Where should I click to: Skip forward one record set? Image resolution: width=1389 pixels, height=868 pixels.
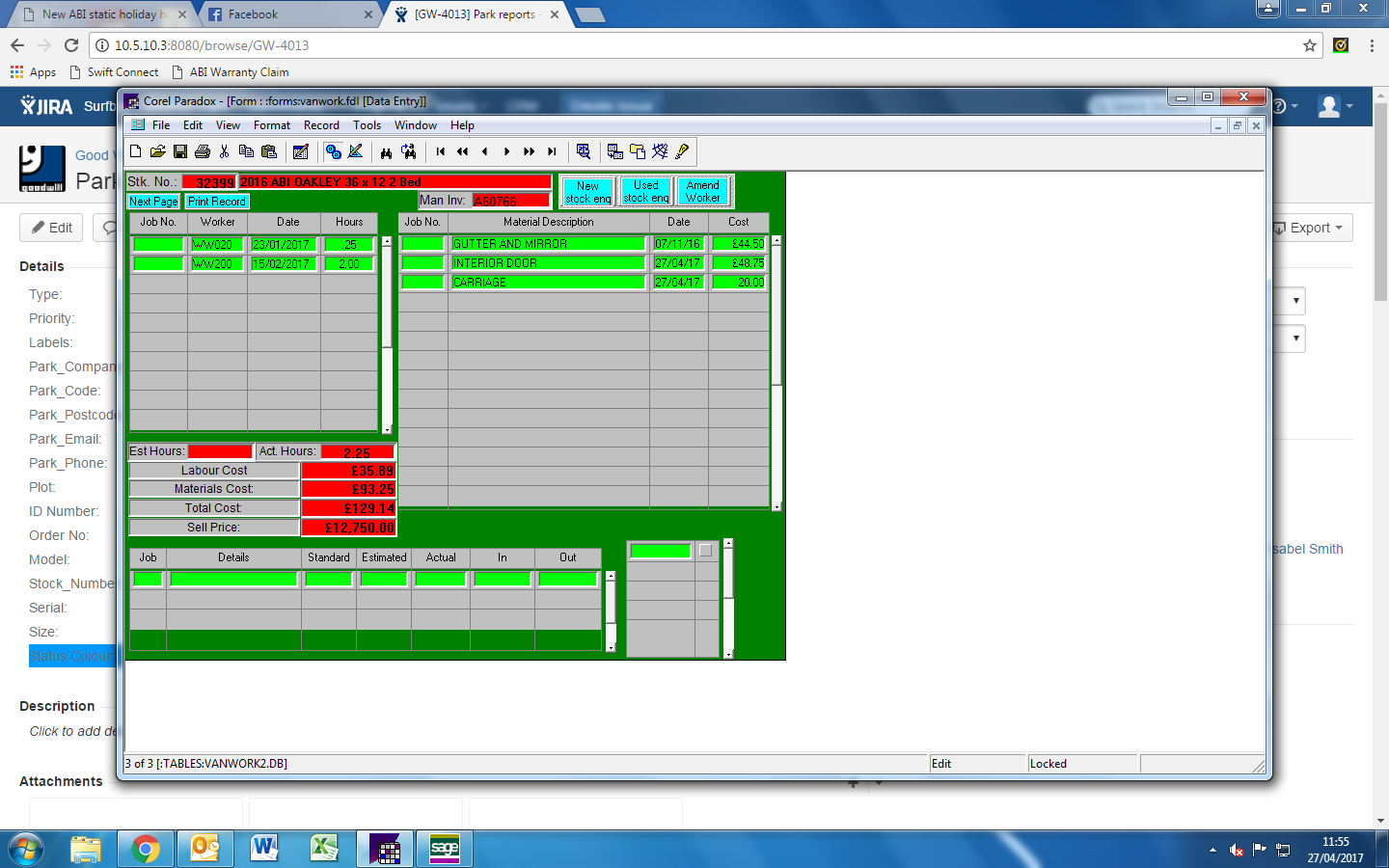click(530, 151)
